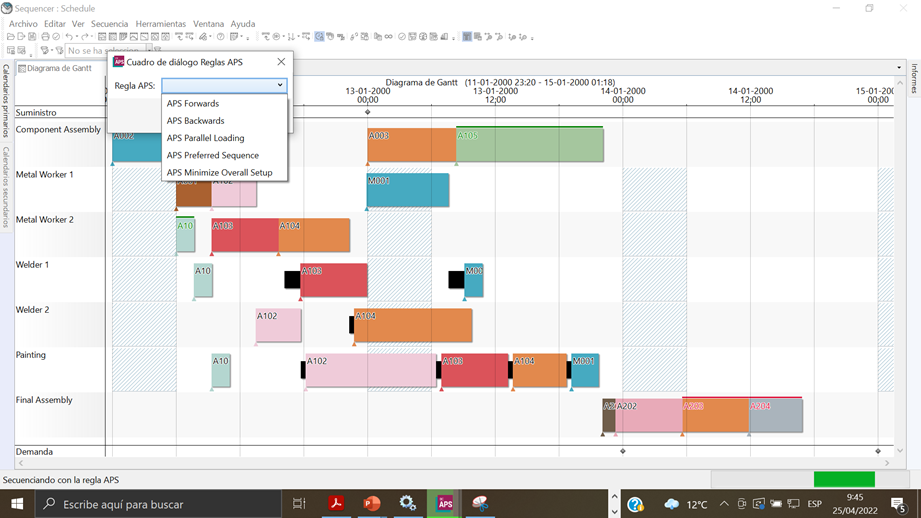Click the horizontal scrollbar left arrow
Image resolution: width=921 pixels, height=518 pixels.
(21, 463)
